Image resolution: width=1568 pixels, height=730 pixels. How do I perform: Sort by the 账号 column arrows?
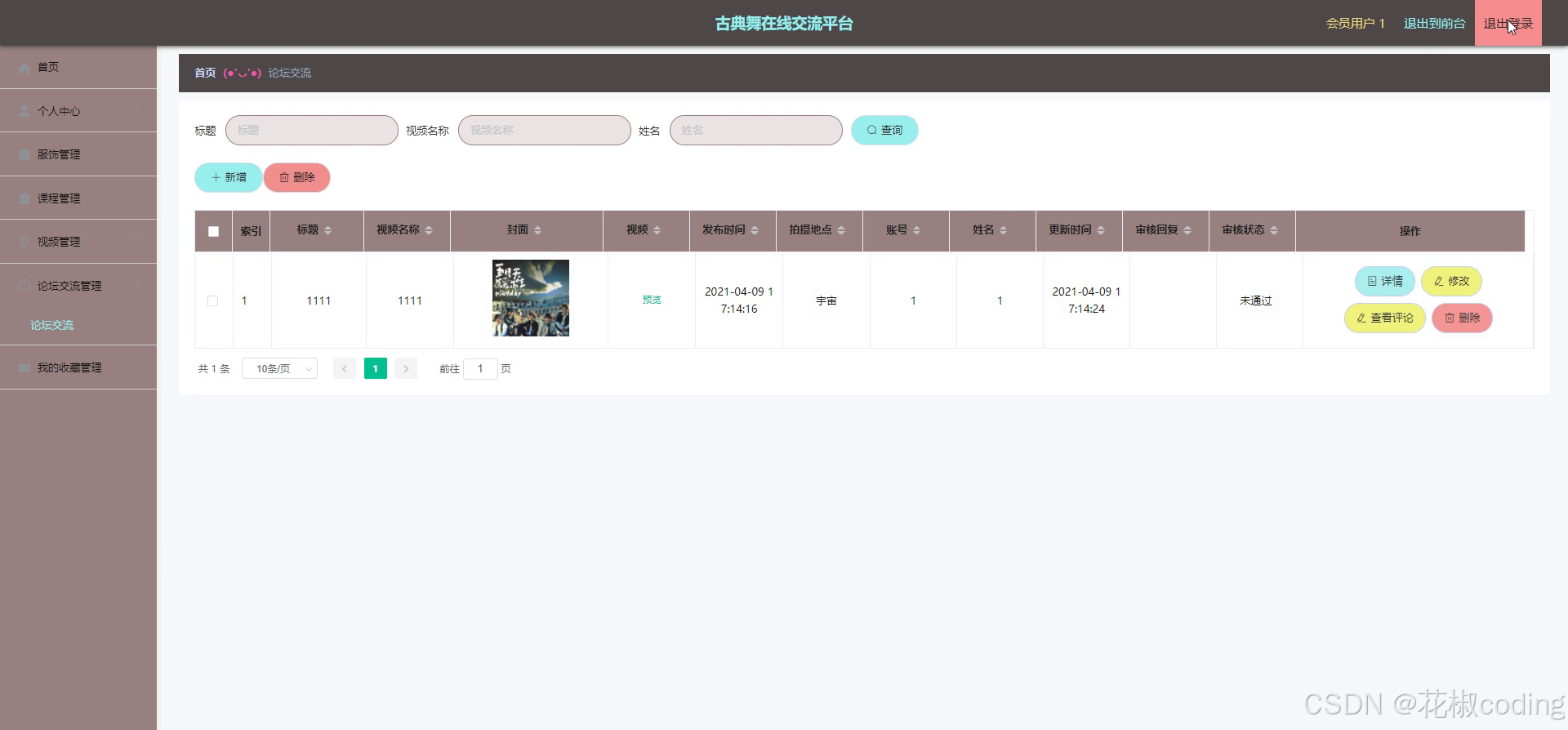916,230
